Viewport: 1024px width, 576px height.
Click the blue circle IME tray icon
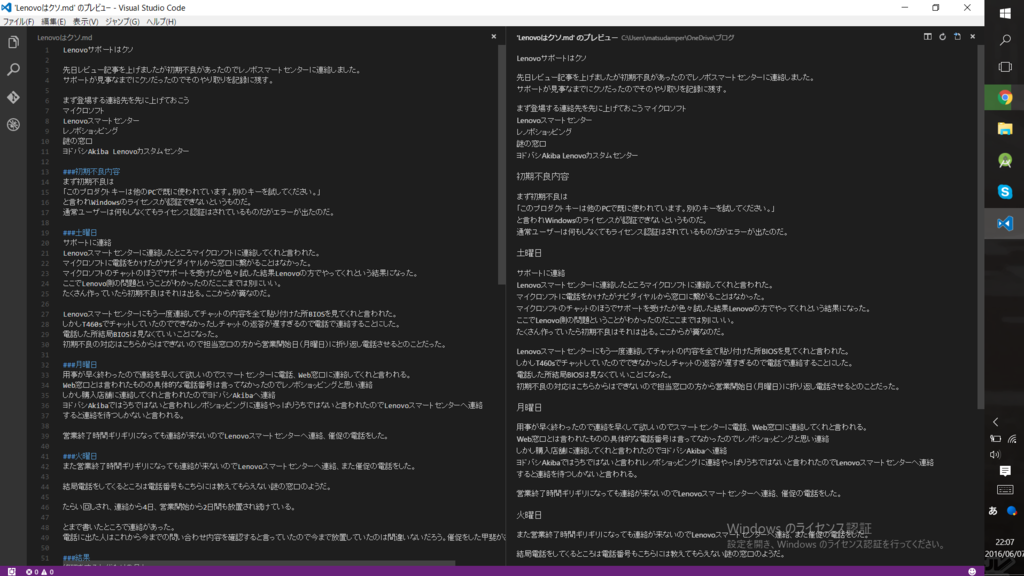(x=1012, y=511)
